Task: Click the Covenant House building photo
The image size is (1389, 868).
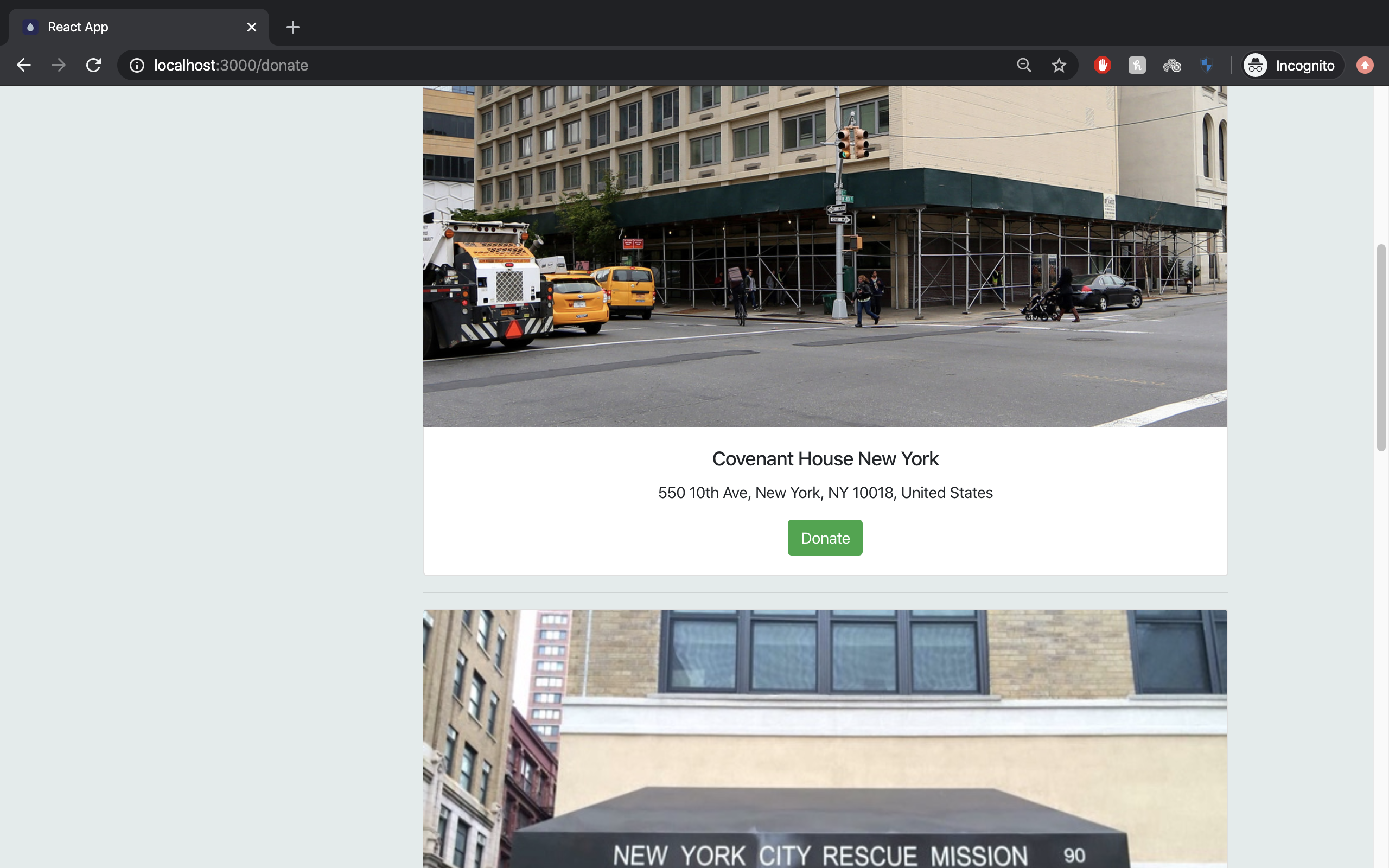Action: (x=825, y=256)
